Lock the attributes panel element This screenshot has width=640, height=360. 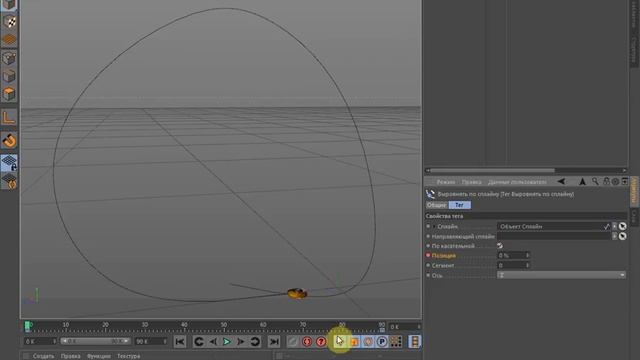tap(607, 181)
